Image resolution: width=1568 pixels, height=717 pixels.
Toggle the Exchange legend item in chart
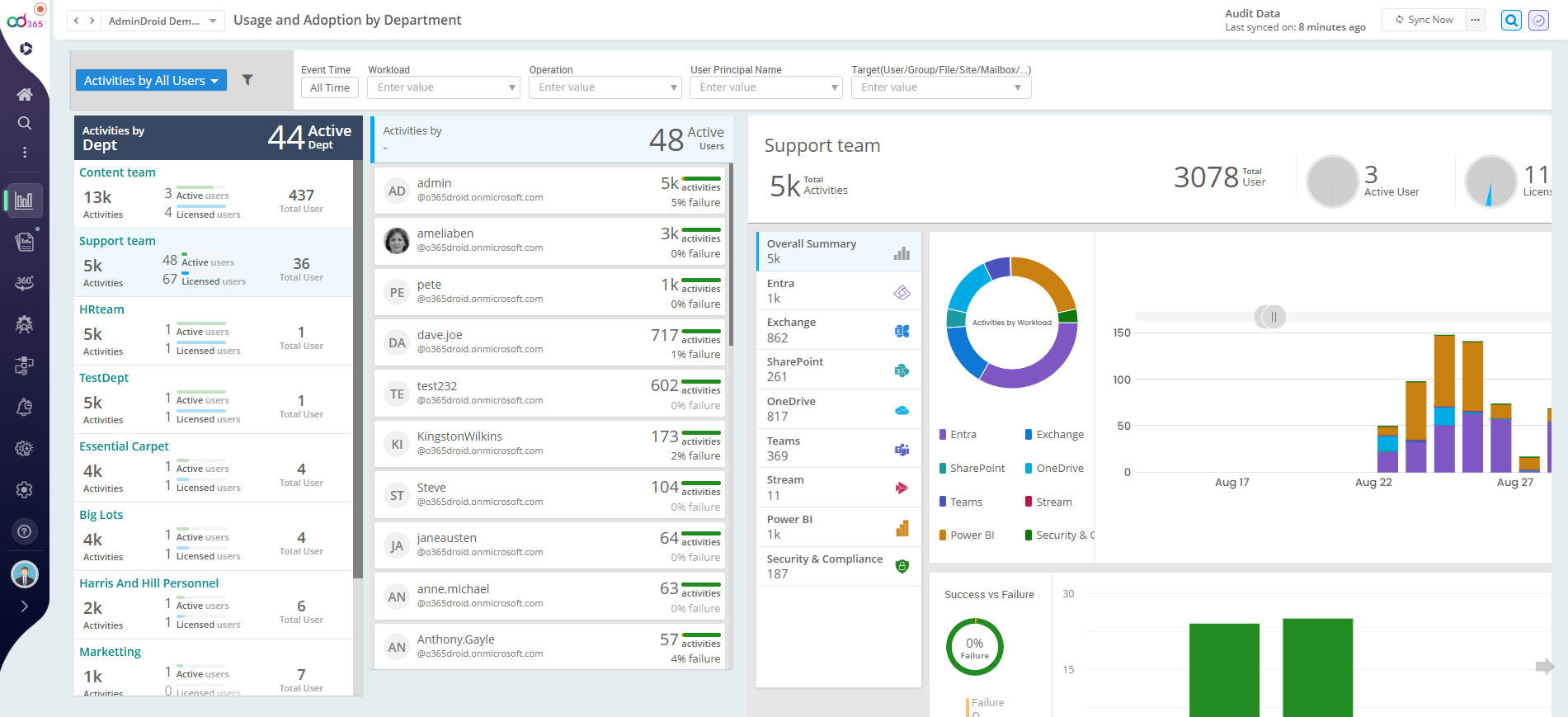tap(1059, 435)
